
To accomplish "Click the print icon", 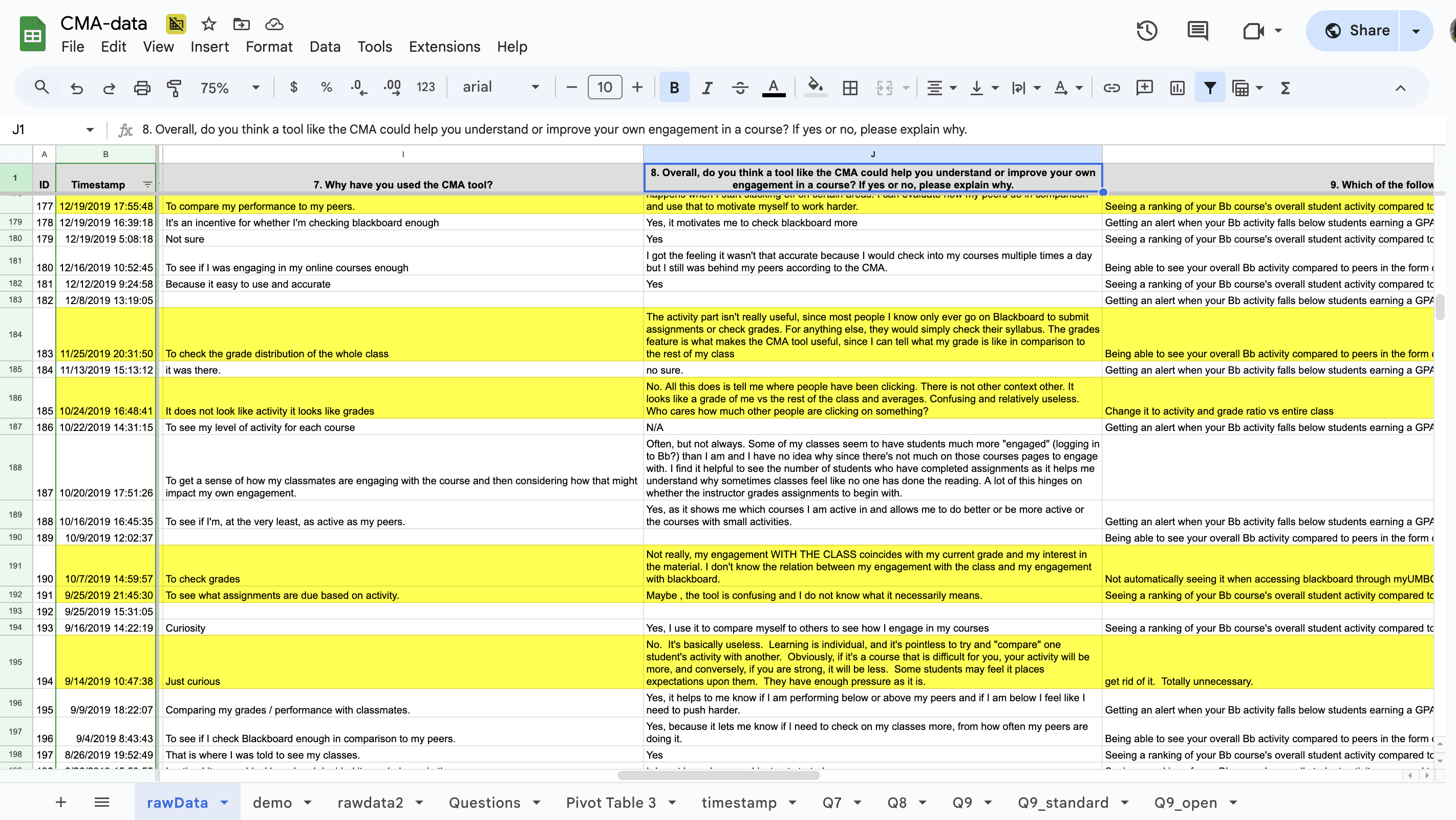I will 142,88.
